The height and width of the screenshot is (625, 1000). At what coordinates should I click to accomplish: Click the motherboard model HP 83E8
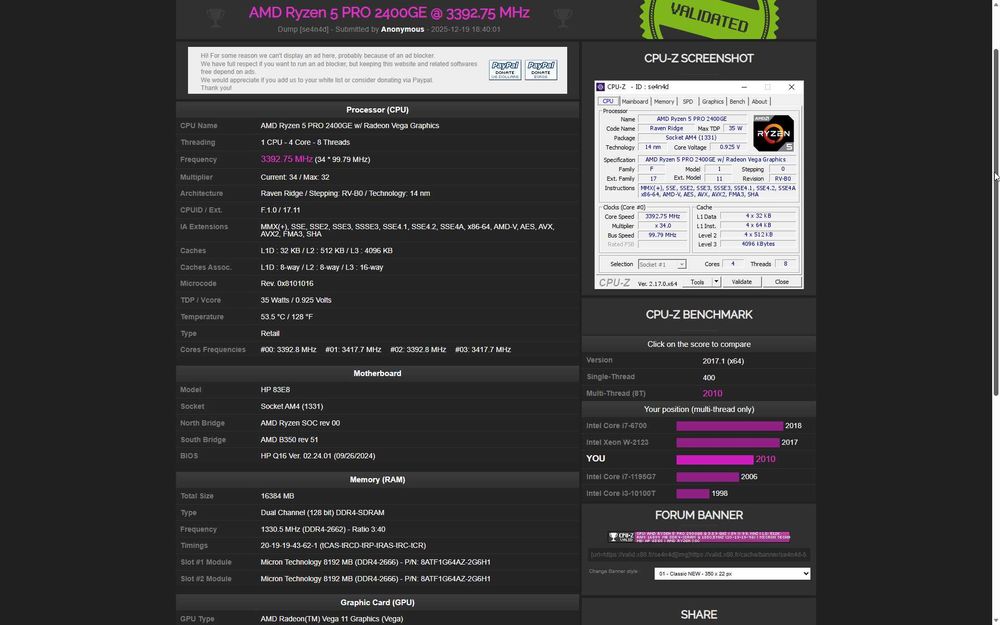pos(275,390)
